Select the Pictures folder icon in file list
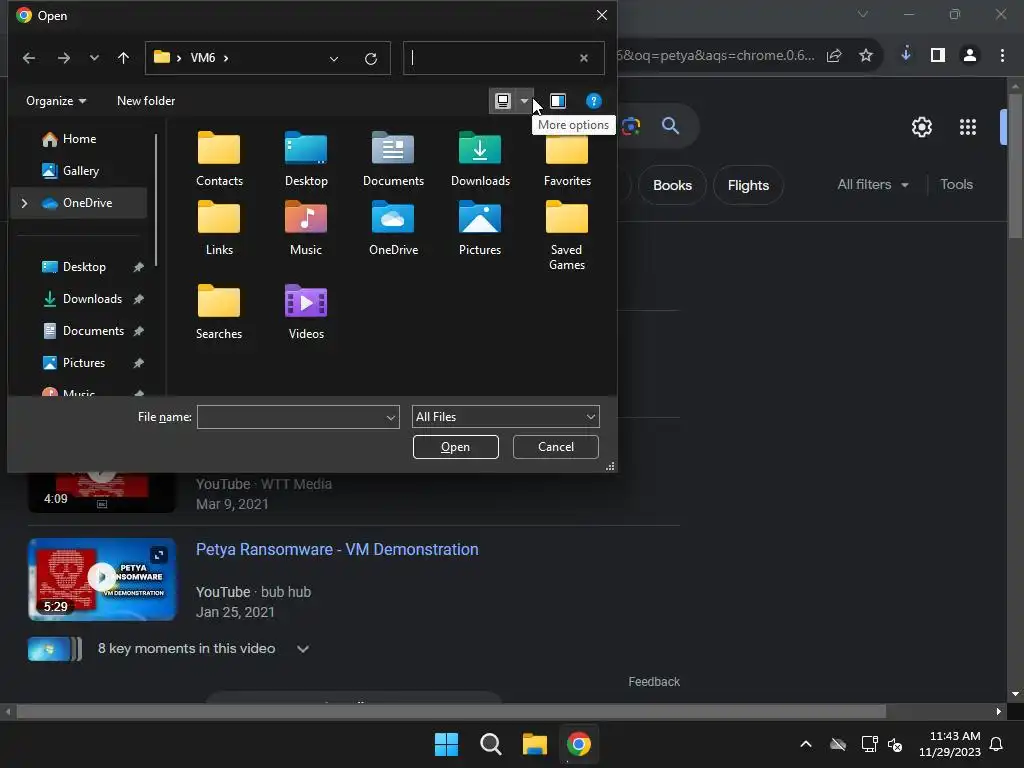This screenshot has width=1024, height=768. click(480, 228)
